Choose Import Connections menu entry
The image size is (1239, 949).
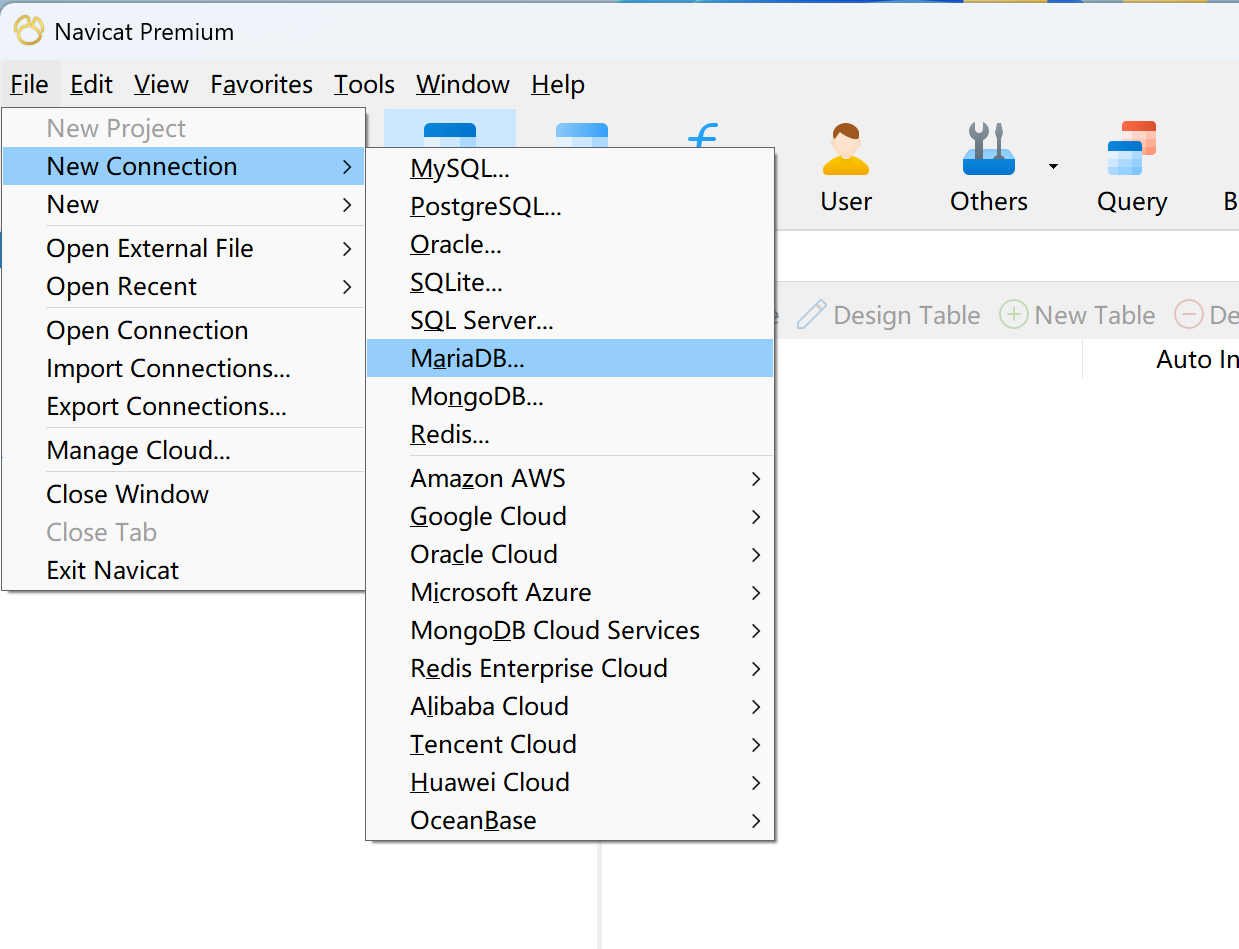(184, 368)
